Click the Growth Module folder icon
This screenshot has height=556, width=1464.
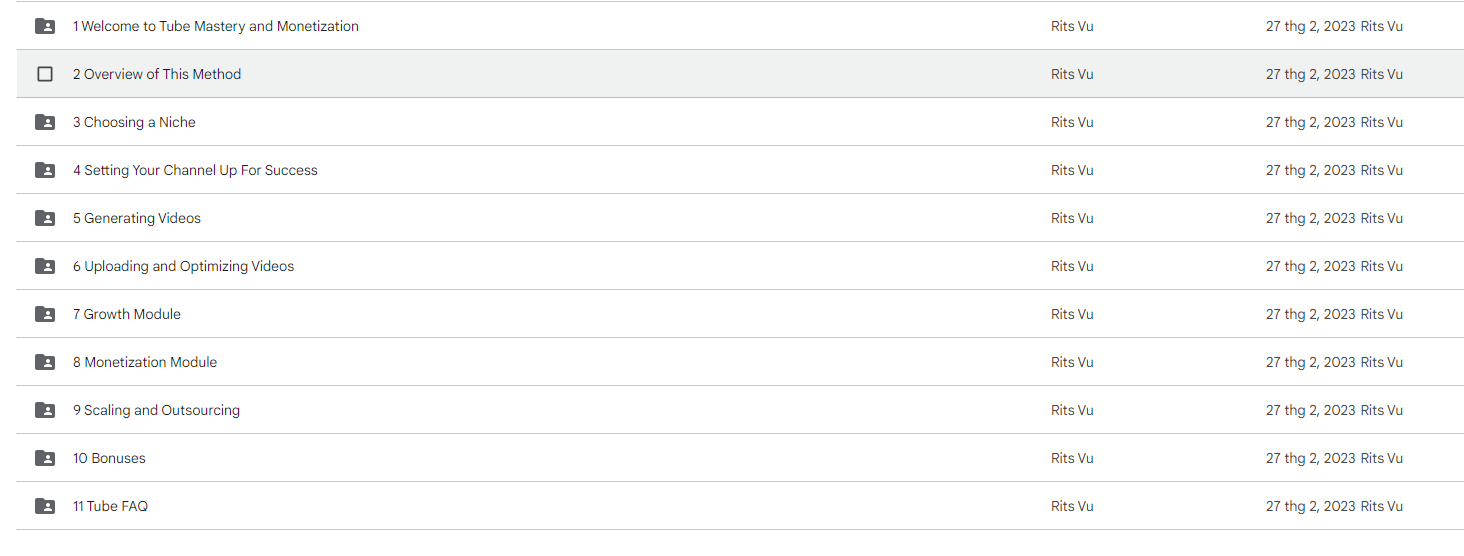(x=45, y=314)
